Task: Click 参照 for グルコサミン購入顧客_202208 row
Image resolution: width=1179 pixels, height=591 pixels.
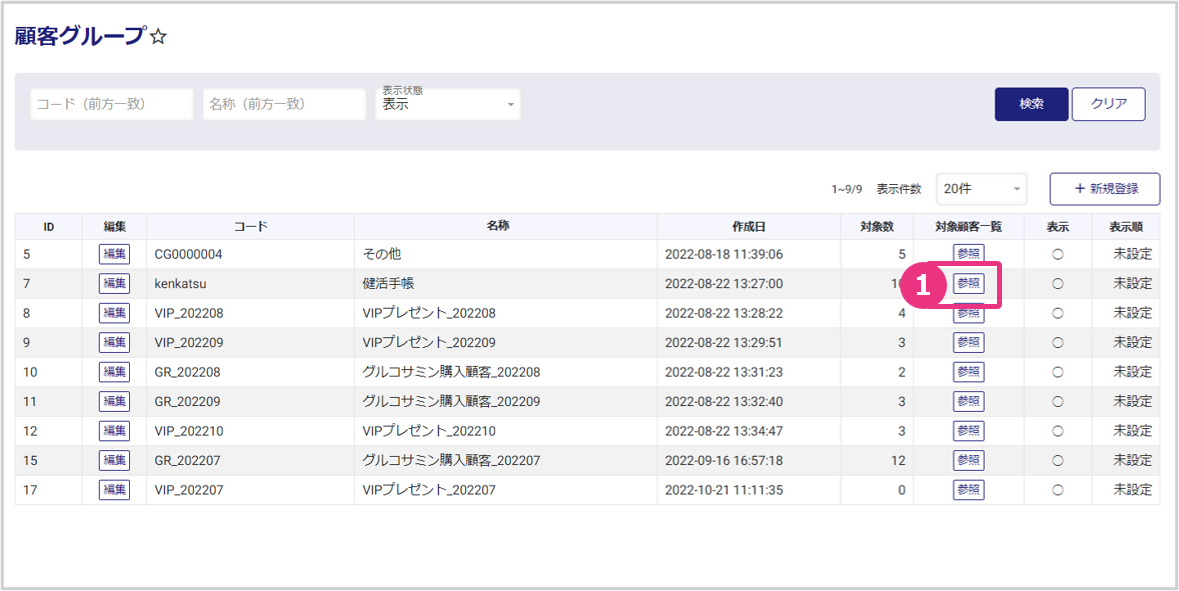Action: click(968, 372)
